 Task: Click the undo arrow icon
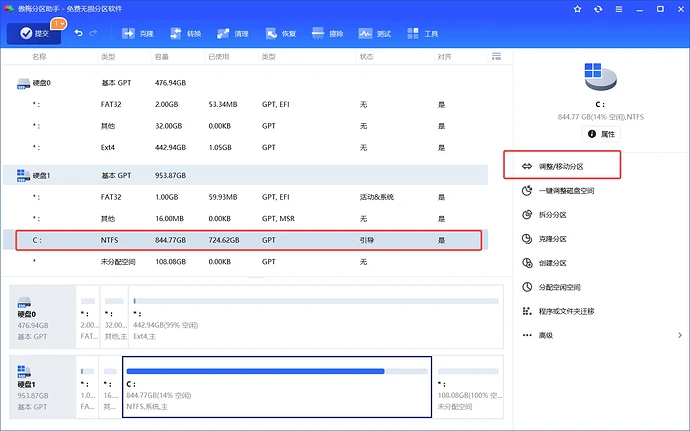point(79,34)
